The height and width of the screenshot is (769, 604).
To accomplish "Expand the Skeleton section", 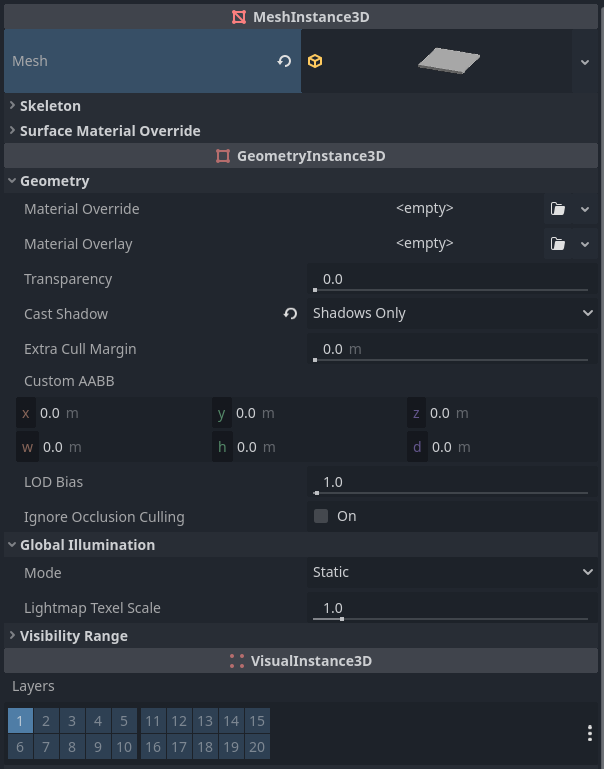I will 50,106.
